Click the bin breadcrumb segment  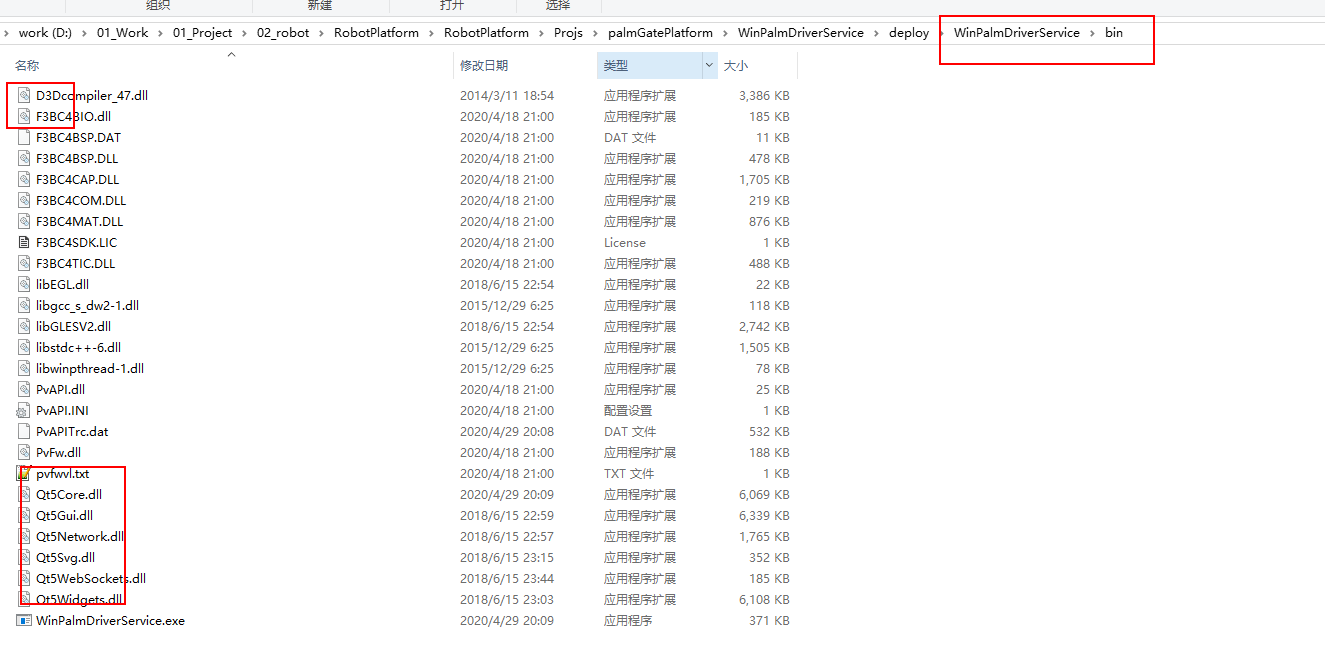click(1114, 33)
